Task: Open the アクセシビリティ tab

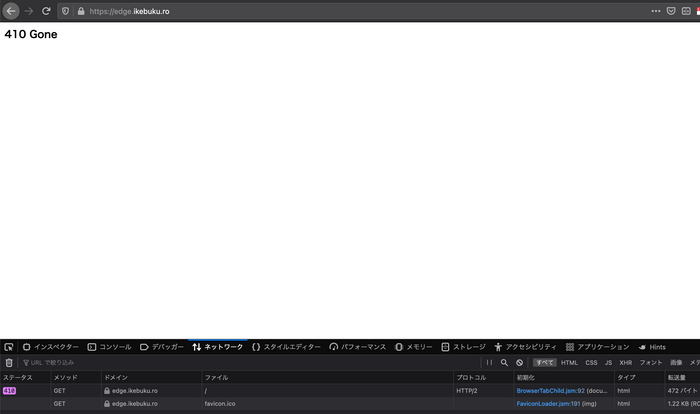Action: tap(525, 347)
